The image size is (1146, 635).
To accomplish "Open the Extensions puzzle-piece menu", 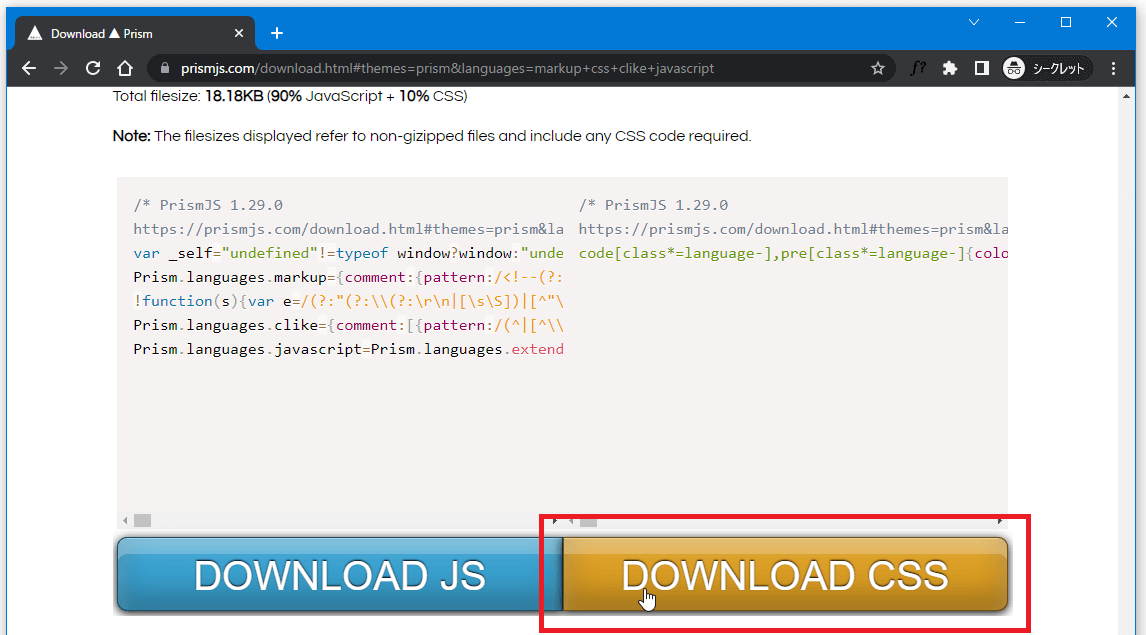I will 950,68.
